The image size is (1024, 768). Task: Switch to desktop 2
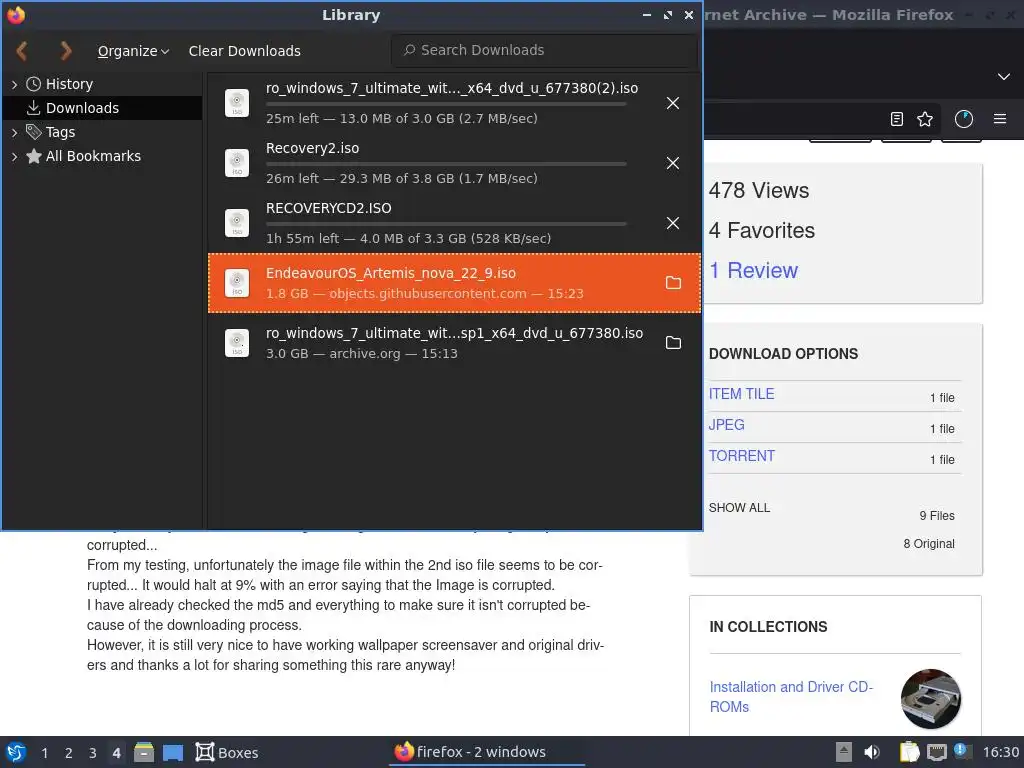pyautogui.click(x=69, y=753)
